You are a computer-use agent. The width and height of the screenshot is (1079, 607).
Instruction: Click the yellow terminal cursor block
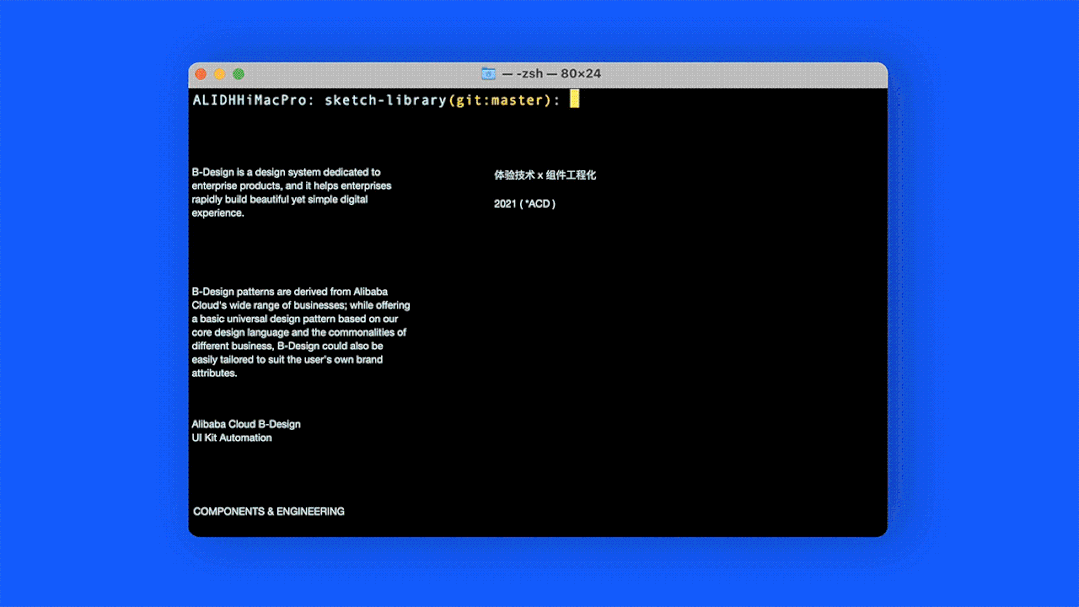(x=575, y=99)
